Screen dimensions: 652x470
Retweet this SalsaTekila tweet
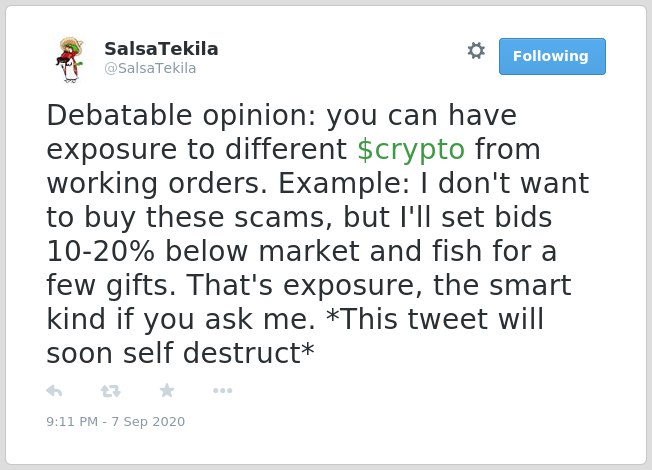click(x=111, y=391)
